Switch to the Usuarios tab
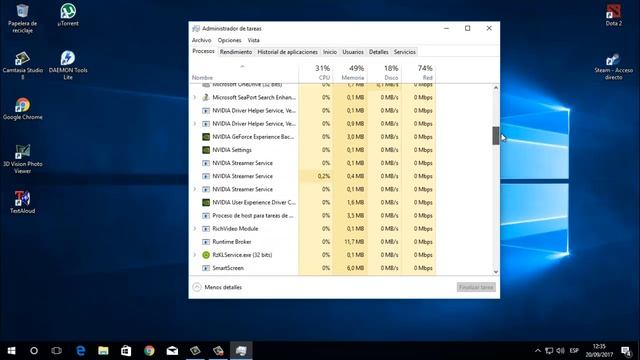 tap(353, 52)
